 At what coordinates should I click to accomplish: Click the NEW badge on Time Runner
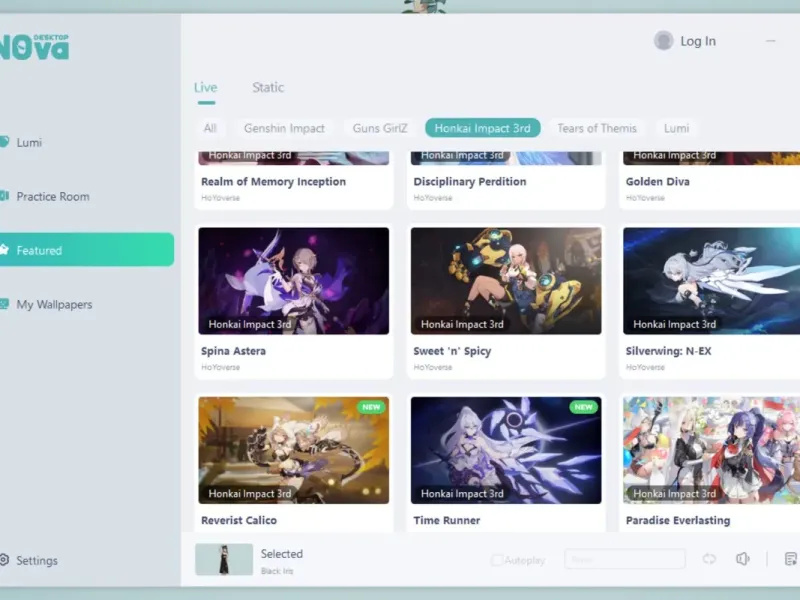583,407
